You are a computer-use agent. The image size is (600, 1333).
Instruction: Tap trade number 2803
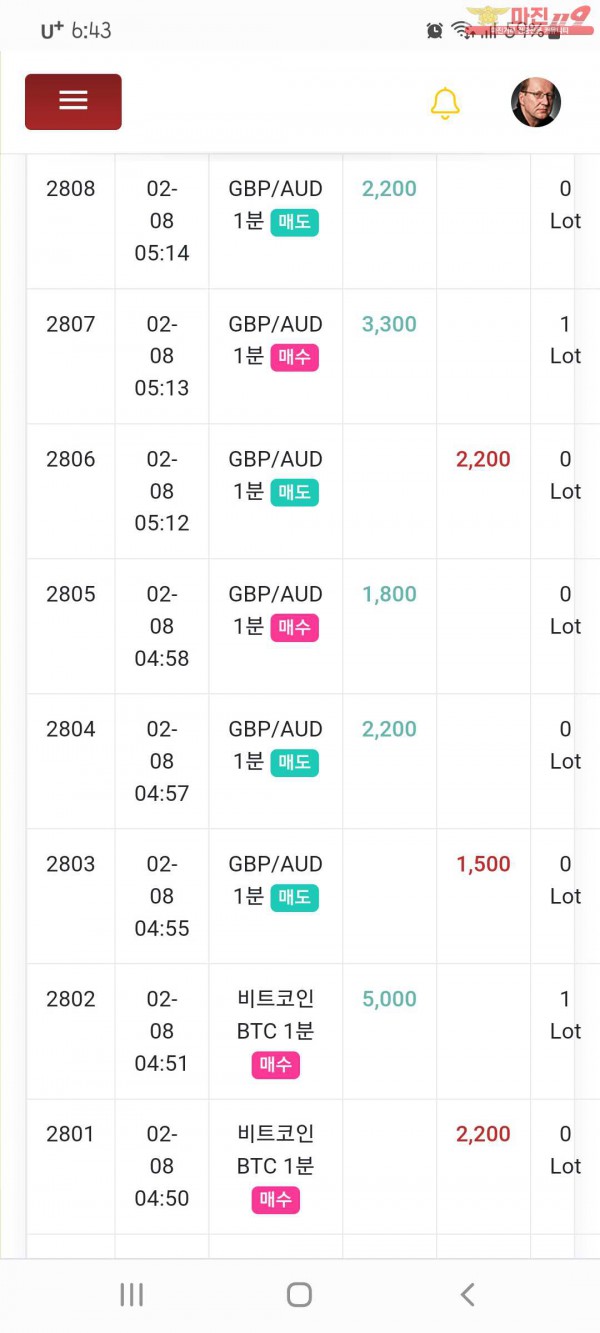tap(71, 864)
